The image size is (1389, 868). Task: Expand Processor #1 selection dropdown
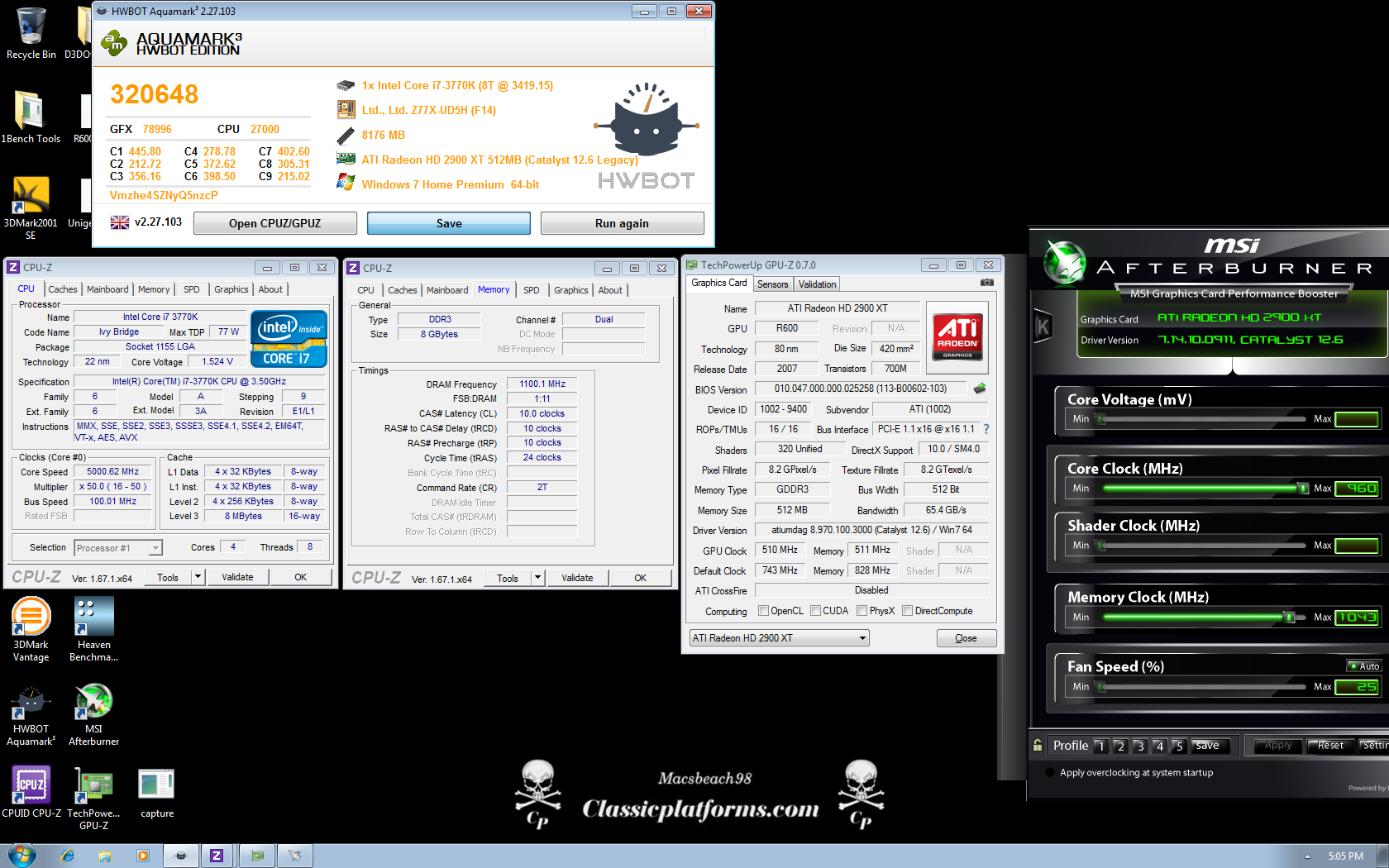(x=155, y=548)
